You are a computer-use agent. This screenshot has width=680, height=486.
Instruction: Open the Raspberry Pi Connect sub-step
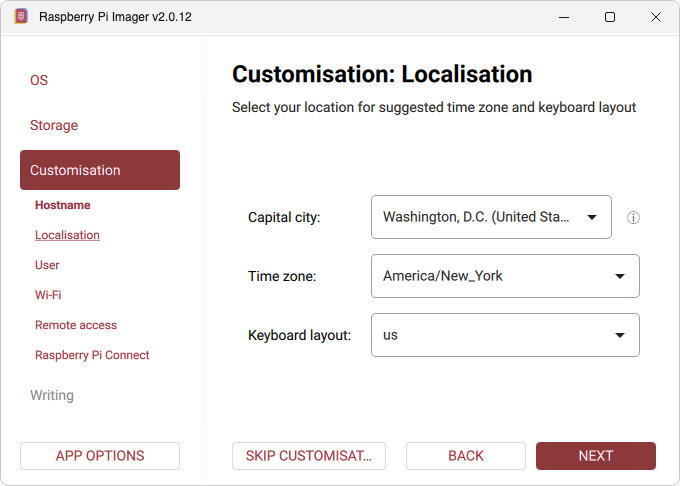[92, 355]
